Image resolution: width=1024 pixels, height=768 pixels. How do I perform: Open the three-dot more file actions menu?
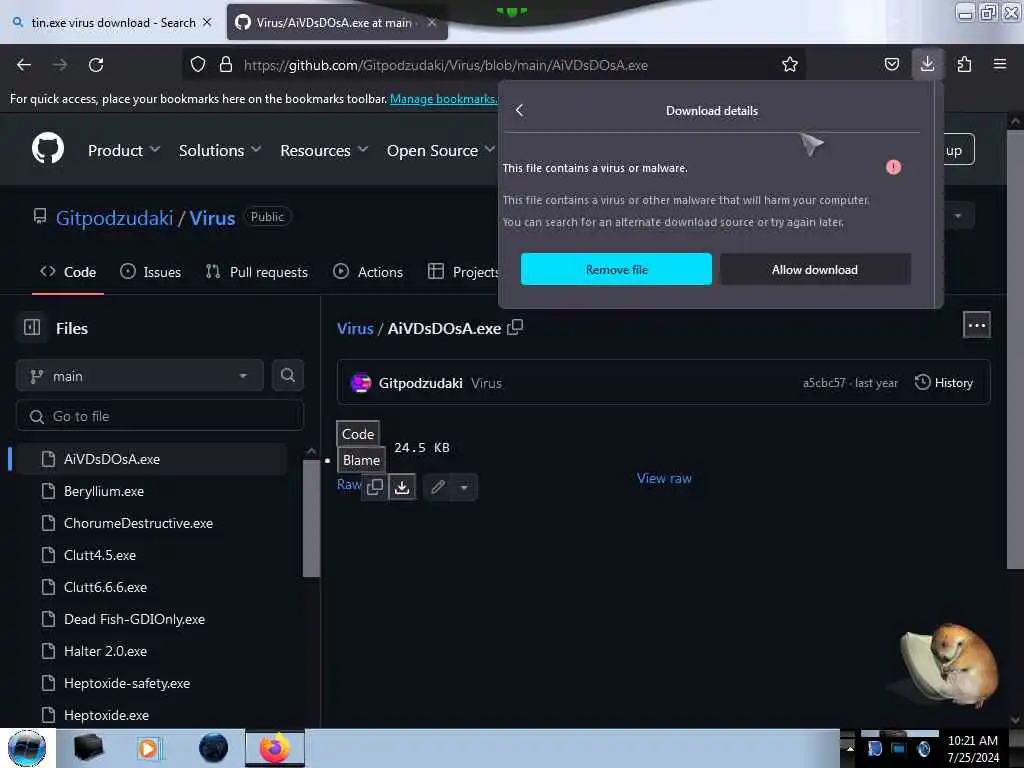[976, 325]
